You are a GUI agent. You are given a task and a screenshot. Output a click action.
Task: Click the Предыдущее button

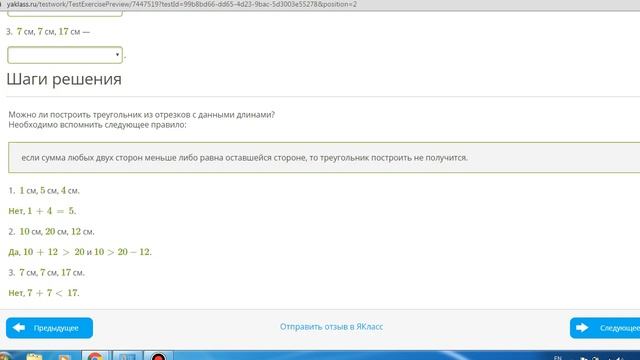pos(49,328)
